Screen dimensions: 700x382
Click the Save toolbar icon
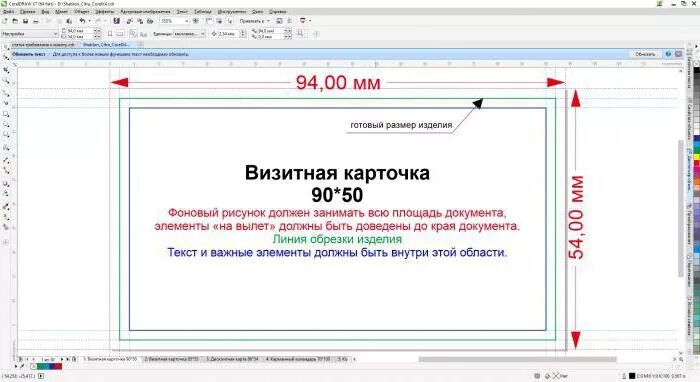click(x=25, y=21)
